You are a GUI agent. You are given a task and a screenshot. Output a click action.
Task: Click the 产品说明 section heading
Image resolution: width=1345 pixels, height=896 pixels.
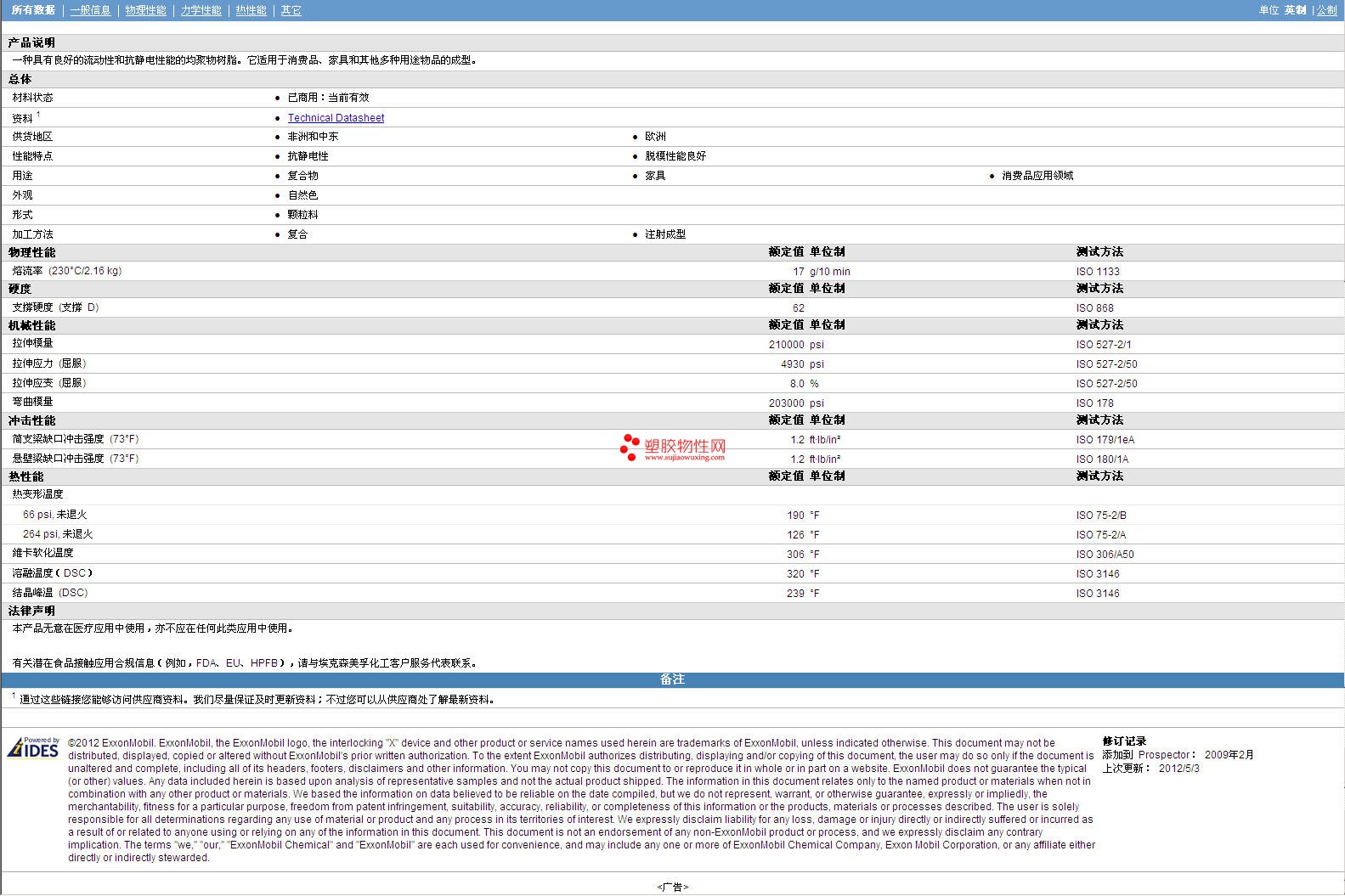pyautogui.click(x=31, y=42)
